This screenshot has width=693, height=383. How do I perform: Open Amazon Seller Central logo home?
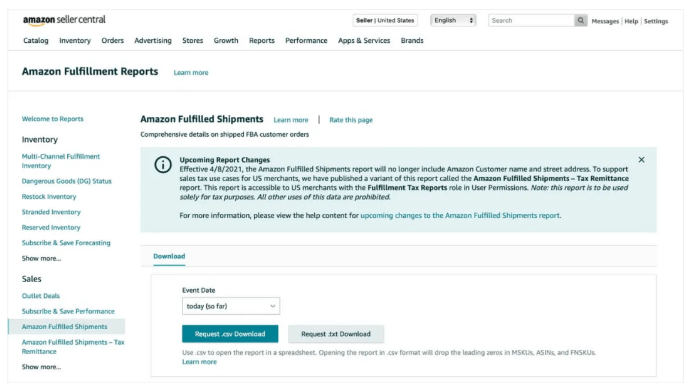pos(64,20)
